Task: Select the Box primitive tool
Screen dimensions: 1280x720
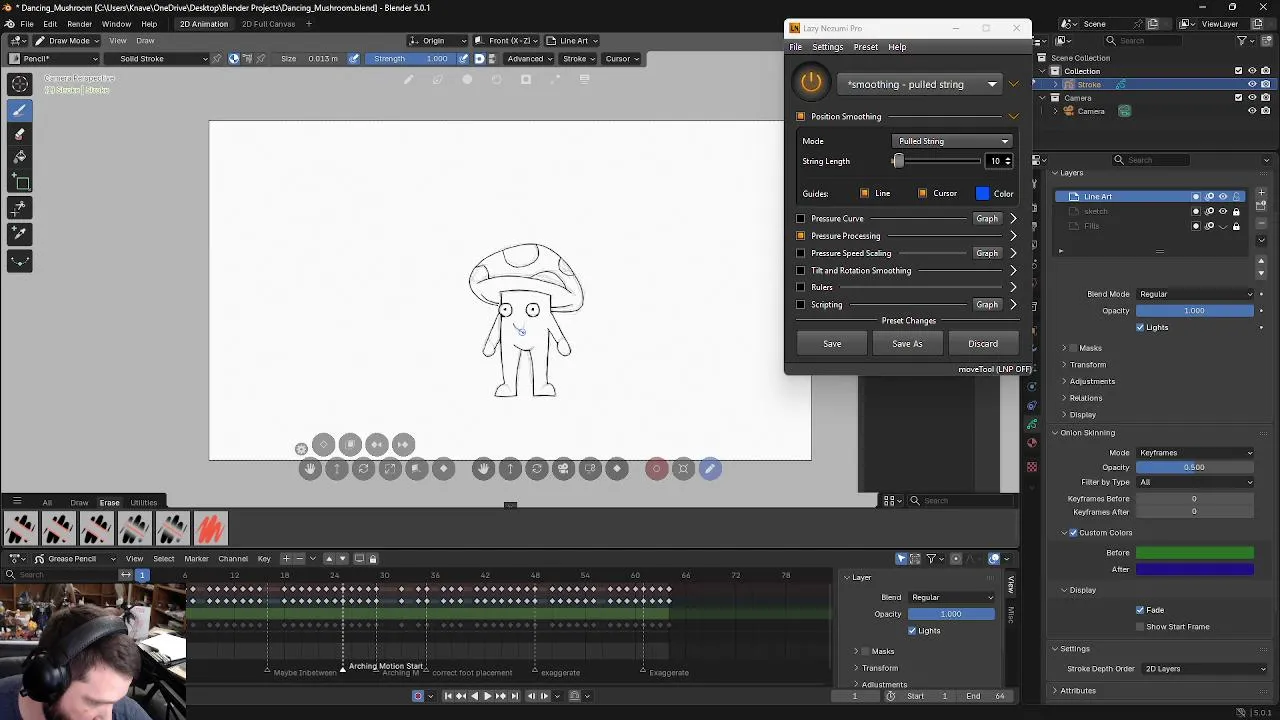Action: pyautogui.click(x=19, y=183)
